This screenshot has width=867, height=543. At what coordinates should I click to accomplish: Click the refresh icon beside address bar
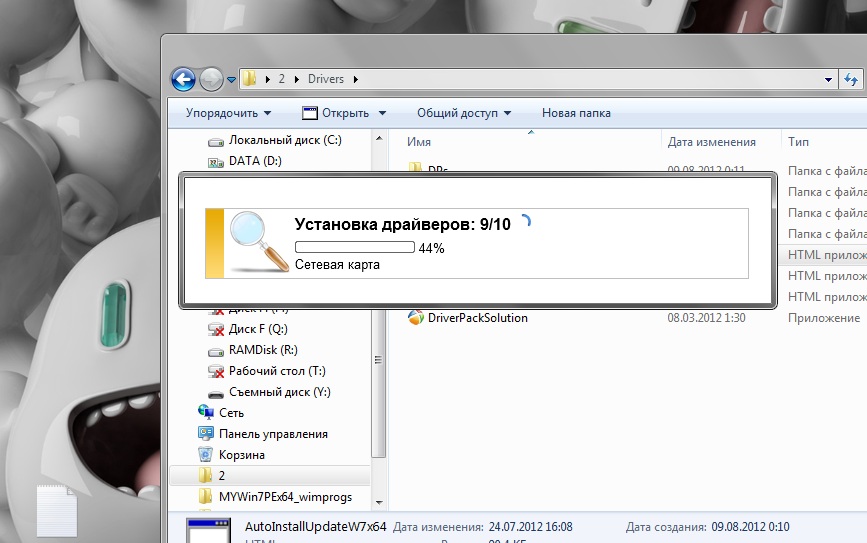(852, 79)
